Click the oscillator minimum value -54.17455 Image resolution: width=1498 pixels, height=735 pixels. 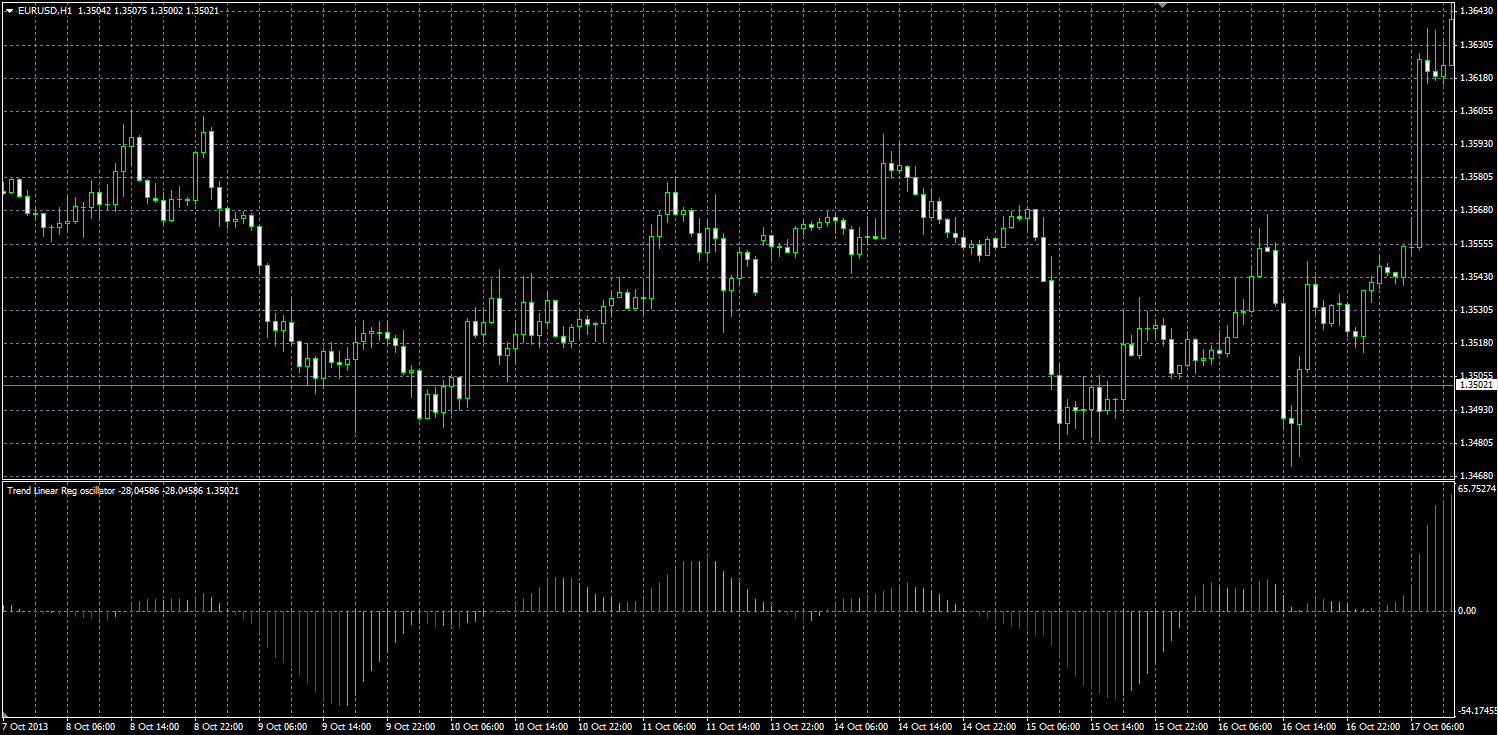(x=1477, y=710)
